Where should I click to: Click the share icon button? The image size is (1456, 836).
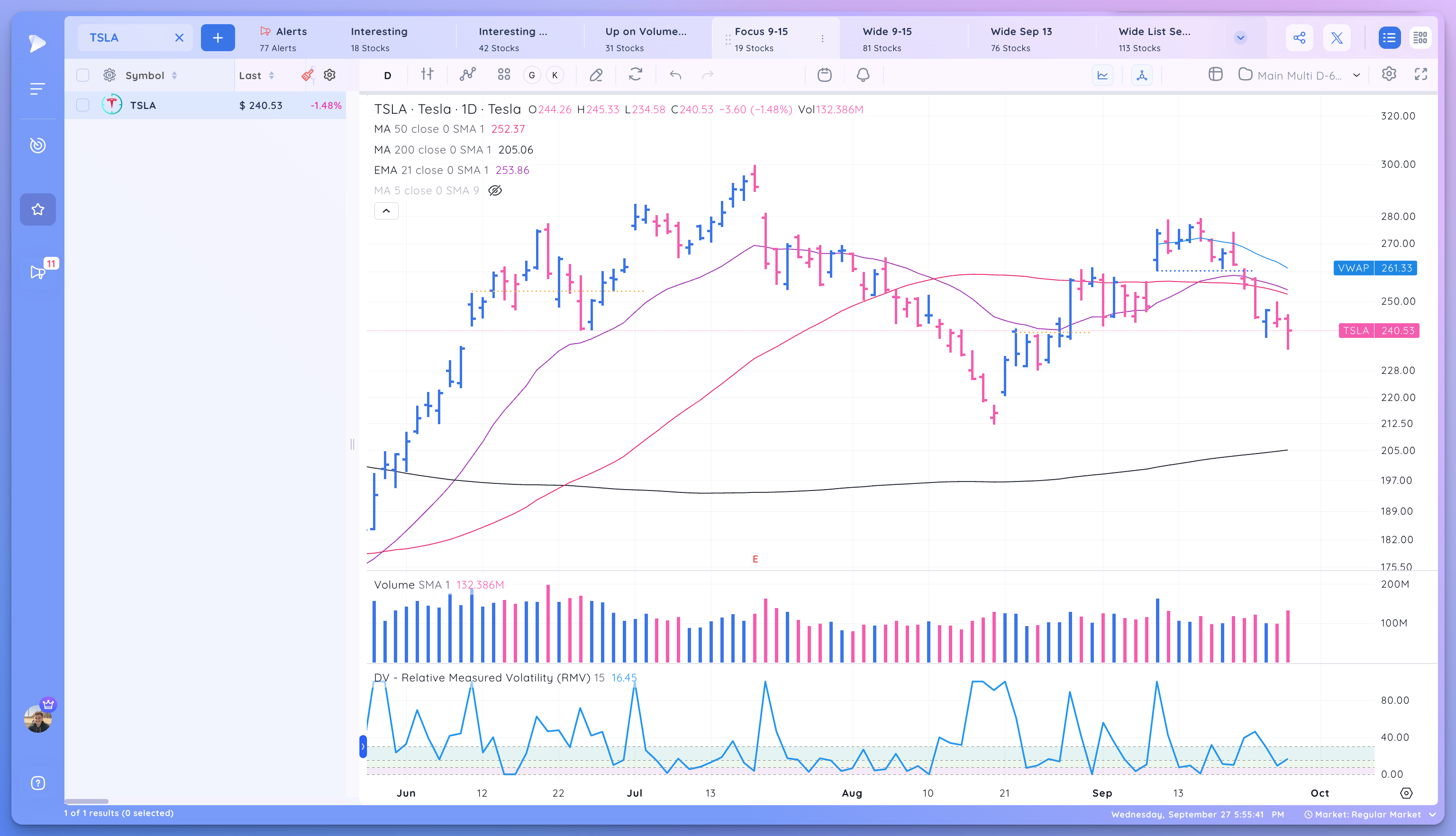tap(1299, 38)
